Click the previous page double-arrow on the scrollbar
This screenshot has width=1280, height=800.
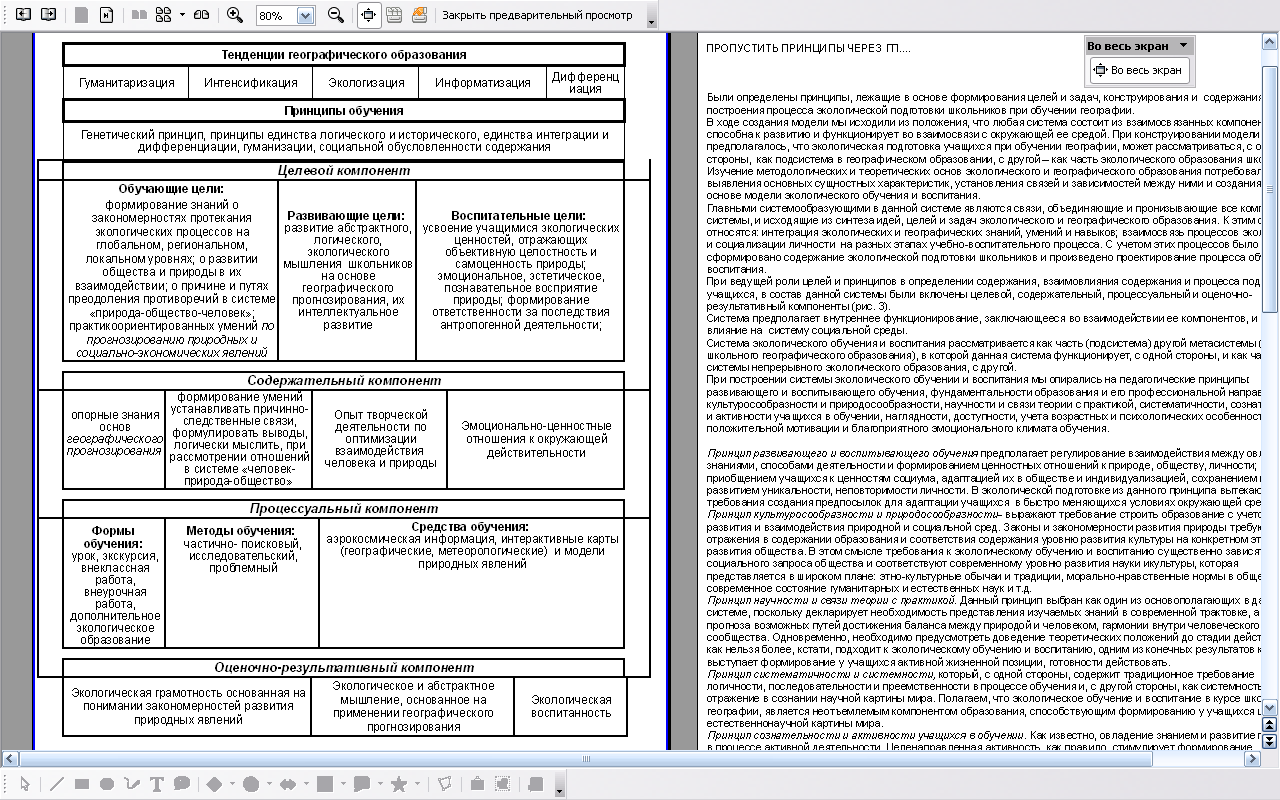tap(1270, 724)
